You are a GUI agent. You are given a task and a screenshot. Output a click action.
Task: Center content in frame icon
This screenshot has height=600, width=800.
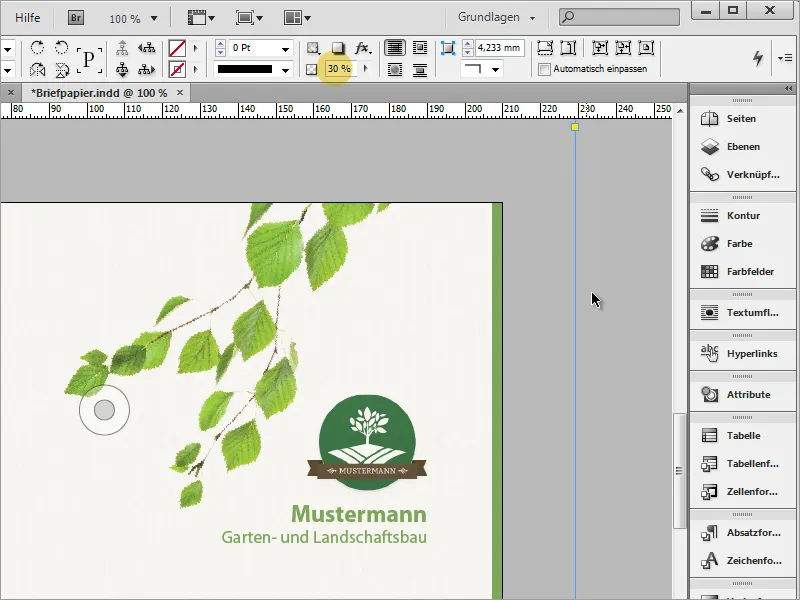[646, 48]
